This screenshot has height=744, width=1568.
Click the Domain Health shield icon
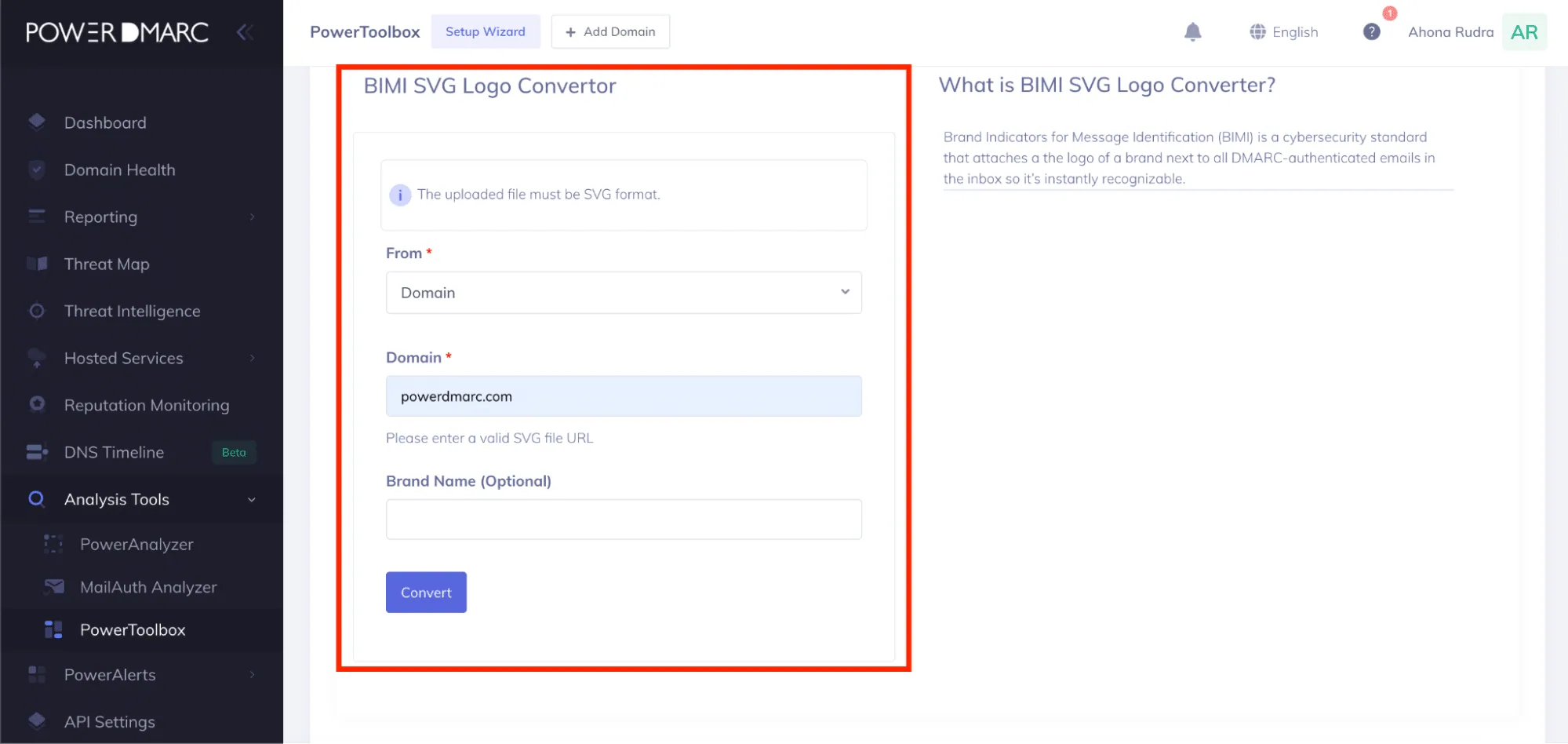click(x=37, y=169)
